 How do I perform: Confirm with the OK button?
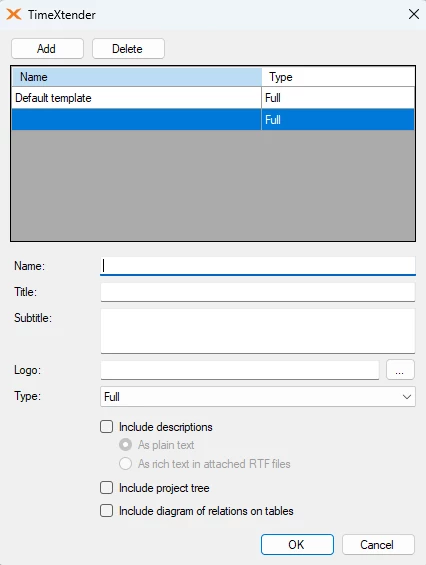(297, 544)
